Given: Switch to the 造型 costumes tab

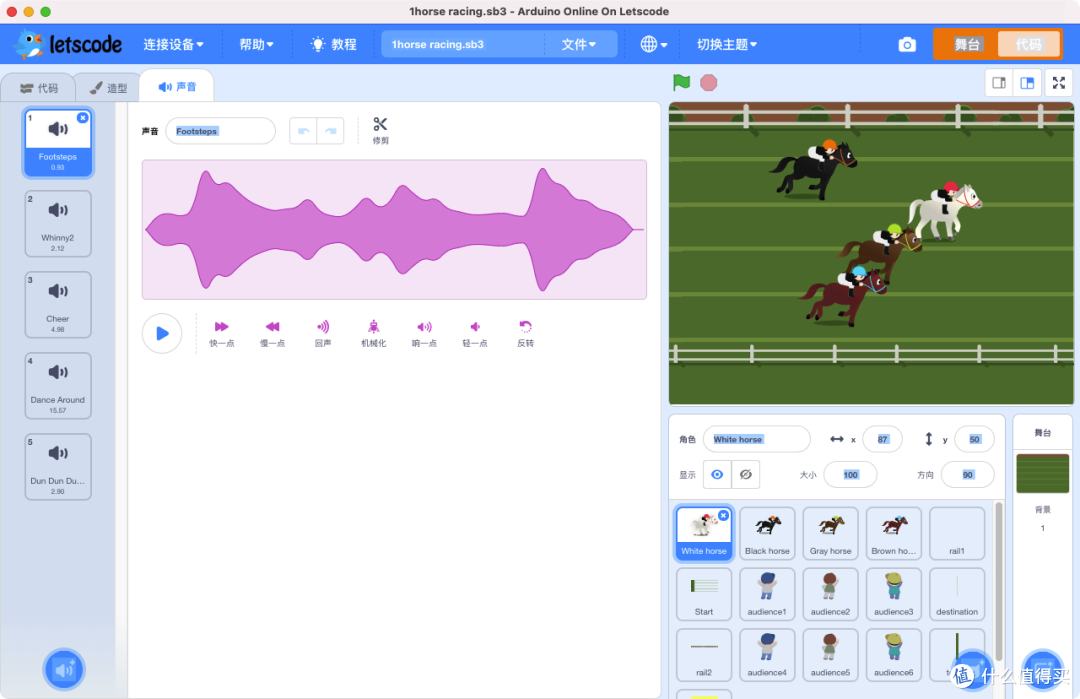Looking at the screenshot, I should pos(109,88).
